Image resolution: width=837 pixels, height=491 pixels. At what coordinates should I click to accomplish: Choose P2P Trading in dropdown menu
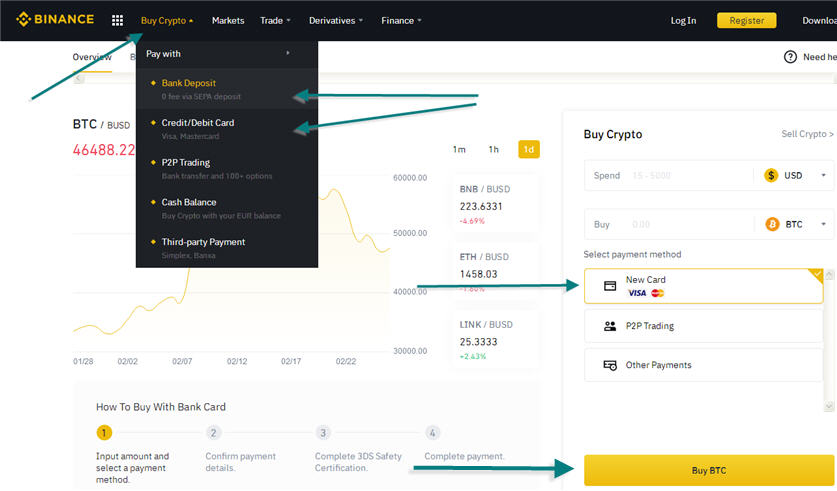[227, 169]
